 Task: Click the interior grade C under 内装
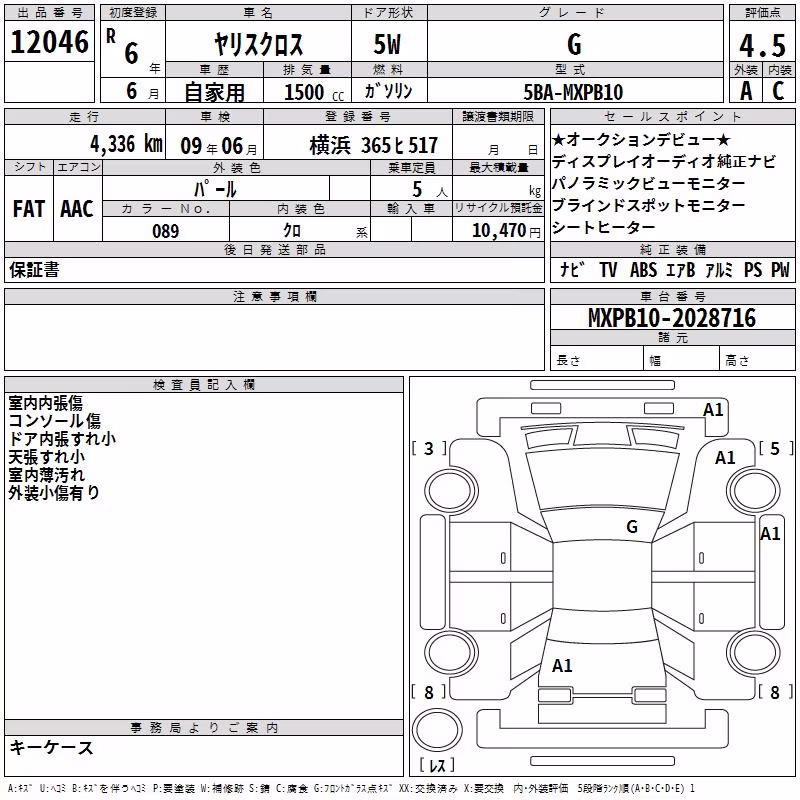778,91
